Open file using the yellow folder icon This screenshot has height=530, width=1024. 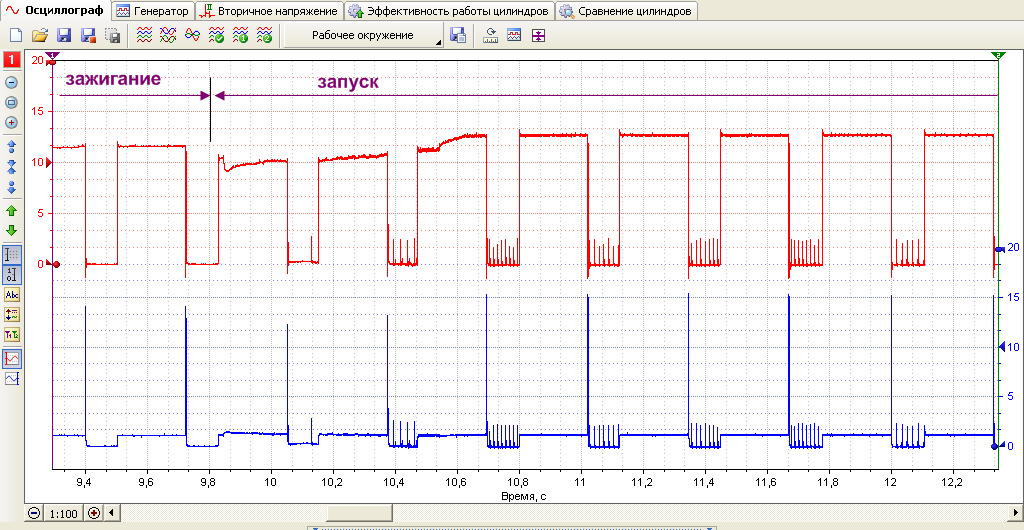click(40, 35)
